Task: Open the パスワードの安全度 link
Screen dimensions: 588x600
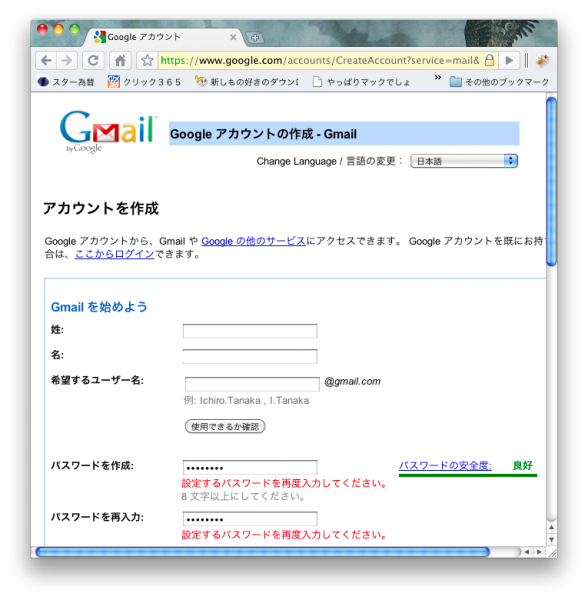Action: tap(445, 466)
